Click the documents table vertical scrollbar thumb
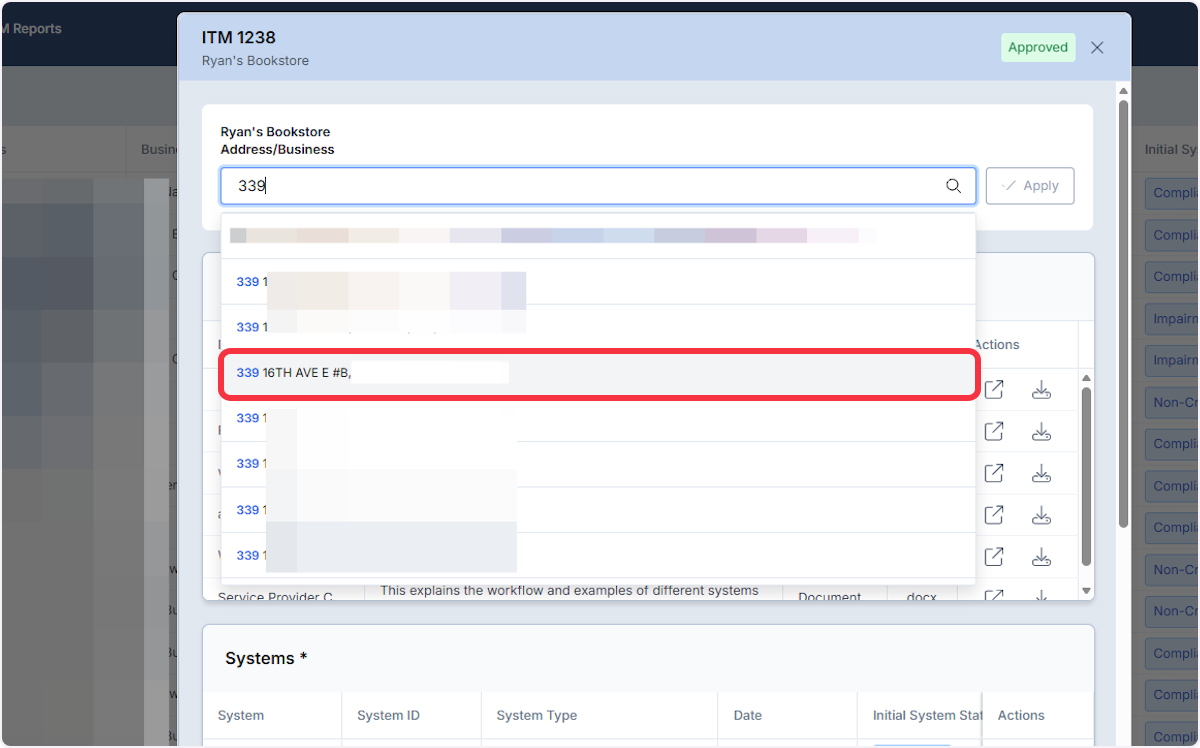The height and width of the screenshot is (748, 1200). (x=1087, y=476)
